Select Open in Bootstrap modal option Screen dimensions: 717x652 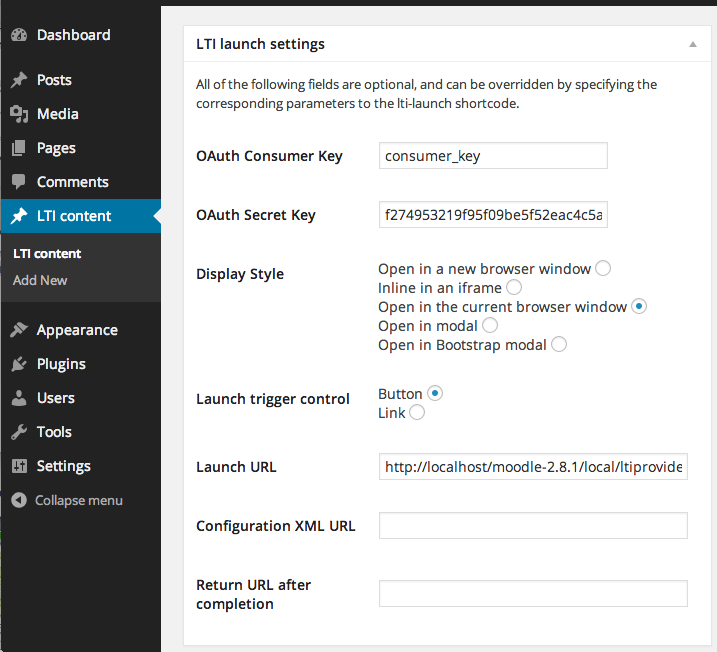(559, 344)
